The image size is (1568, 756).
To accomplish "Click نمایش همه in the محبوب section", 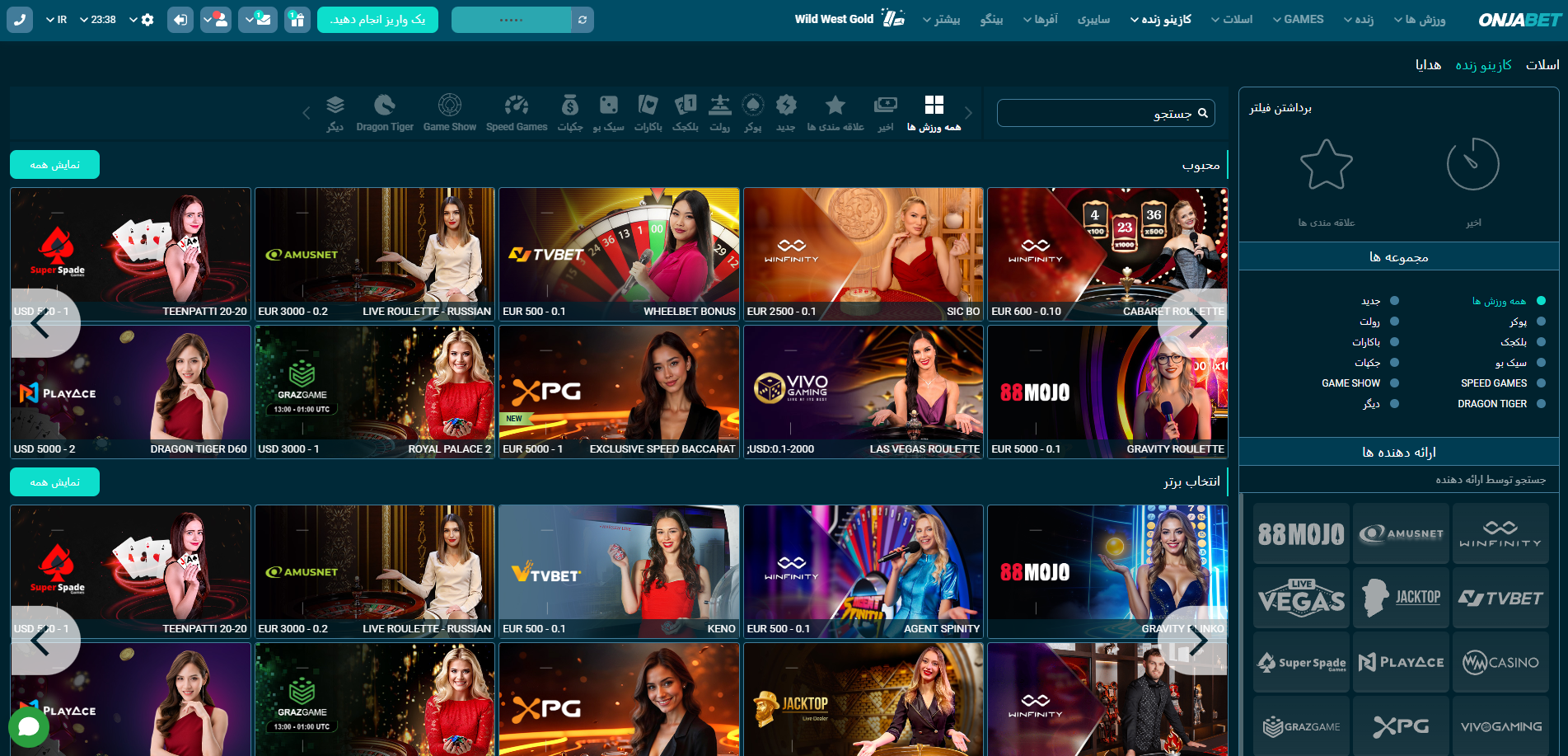I will pyautogui.click(x=54, y=165).
